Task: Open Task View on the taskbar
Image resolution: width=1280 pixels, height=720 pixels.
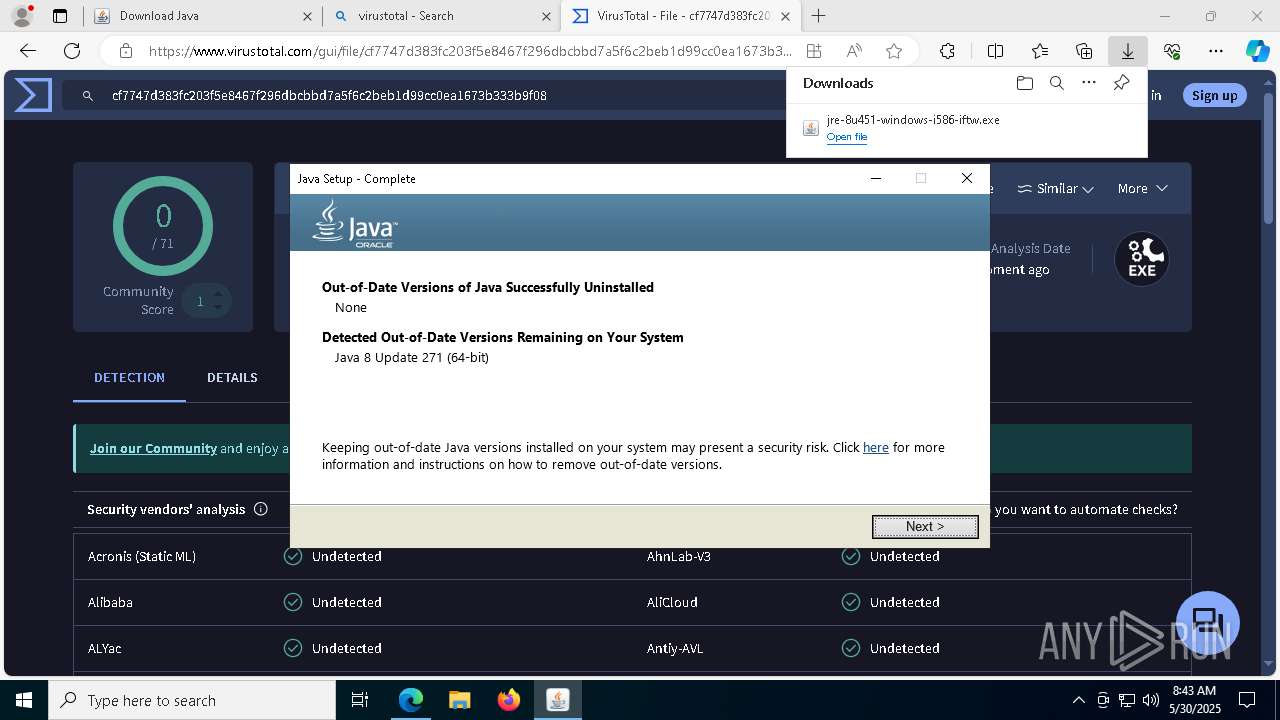Action: coord(360,700)
